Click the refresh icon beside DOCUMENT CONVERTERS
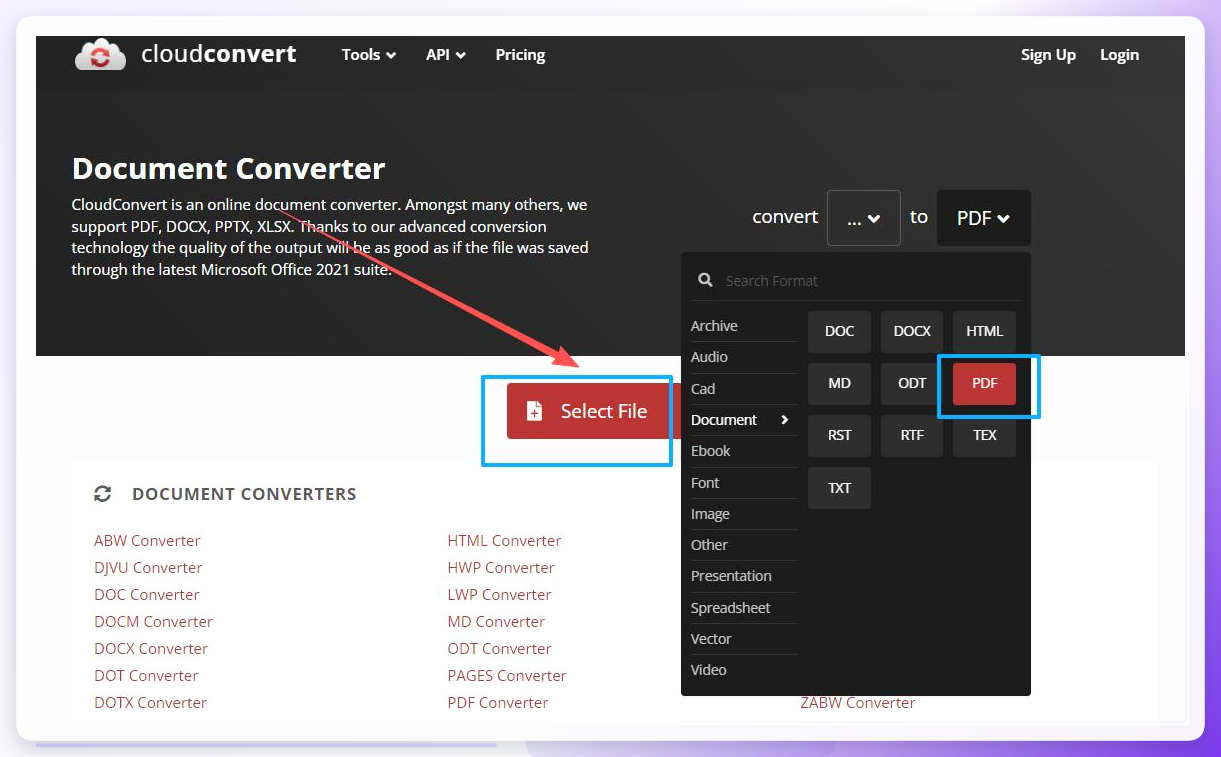The image size is (1221, 757). tap(102, 494)
